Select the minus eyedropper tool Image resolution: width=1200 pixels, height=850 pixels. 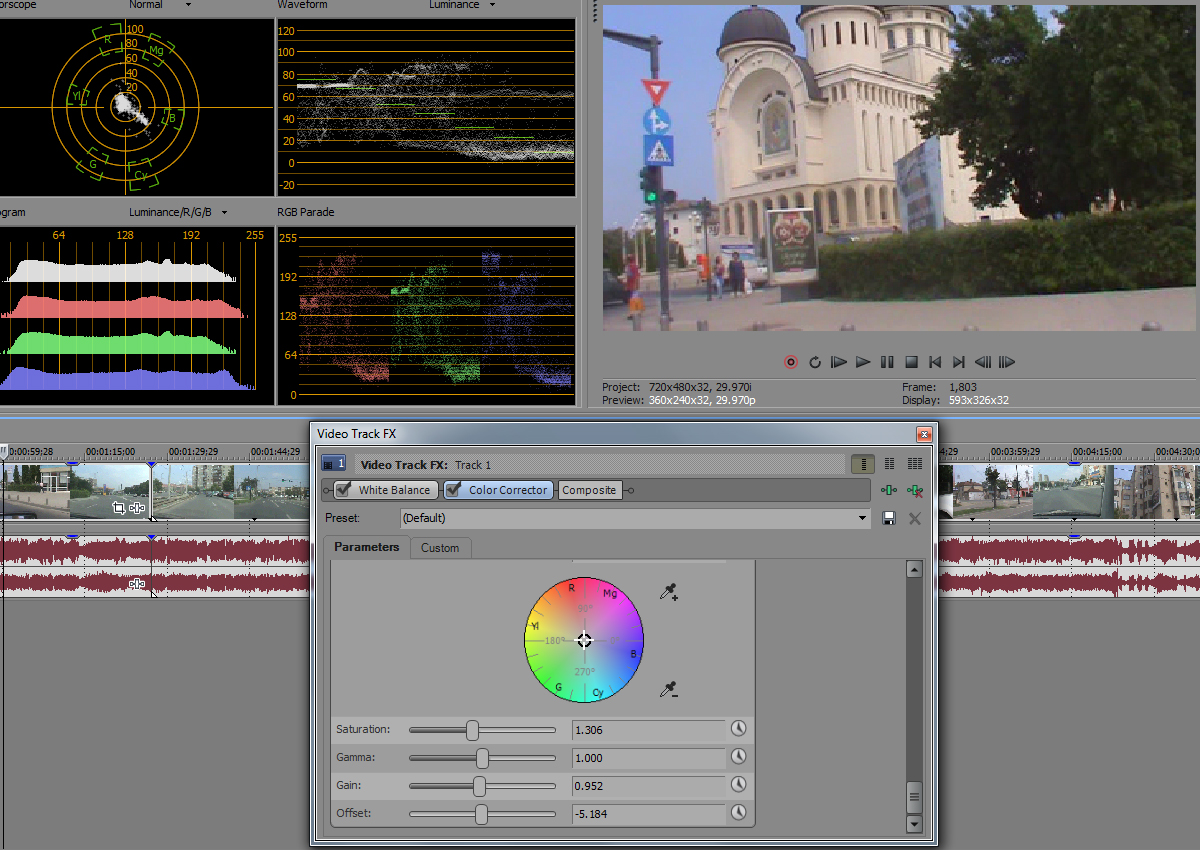coord(669,689)
